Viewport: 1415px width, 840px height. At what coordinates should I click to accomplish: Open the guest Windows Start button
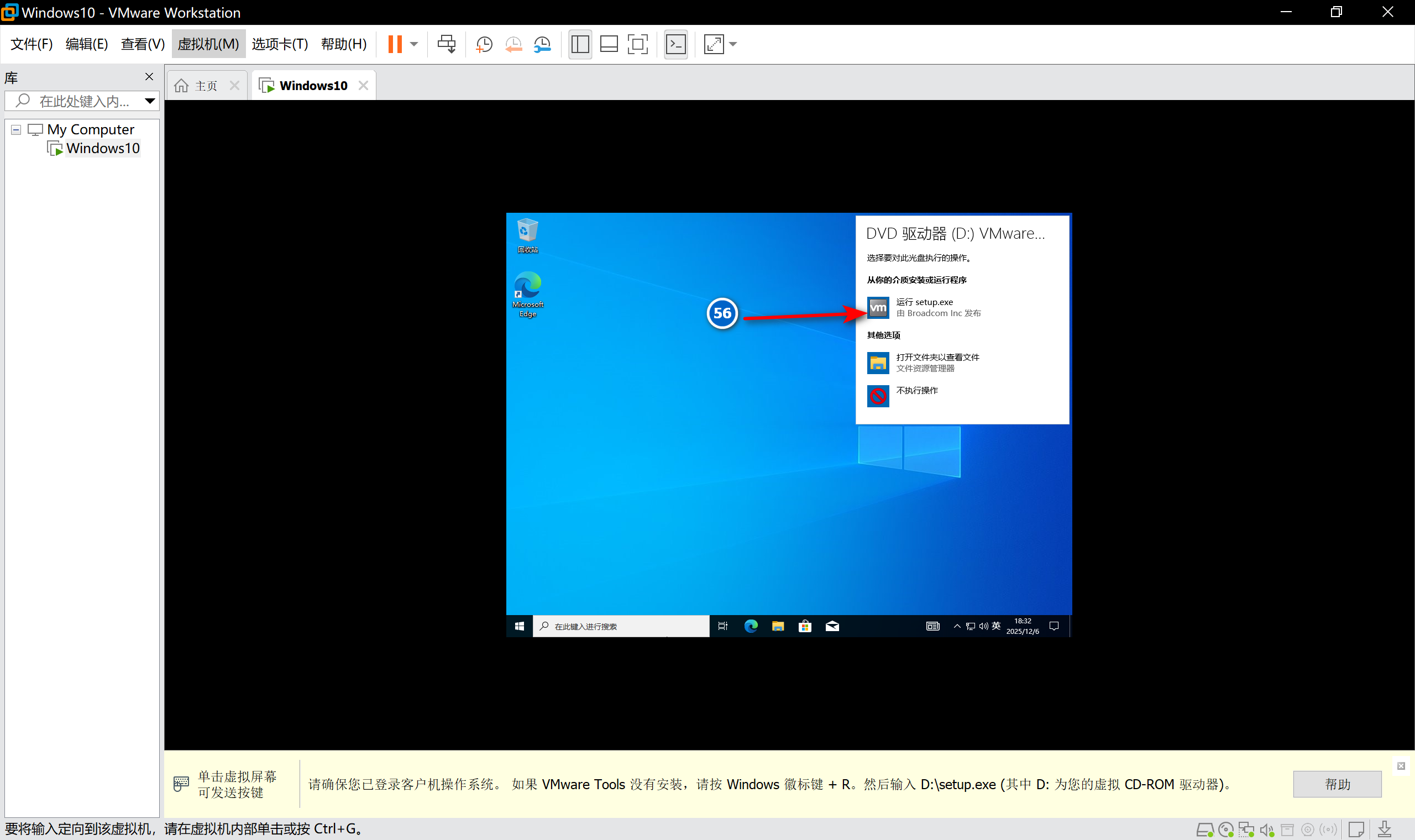pyautogui.click(x=519, y=626)
